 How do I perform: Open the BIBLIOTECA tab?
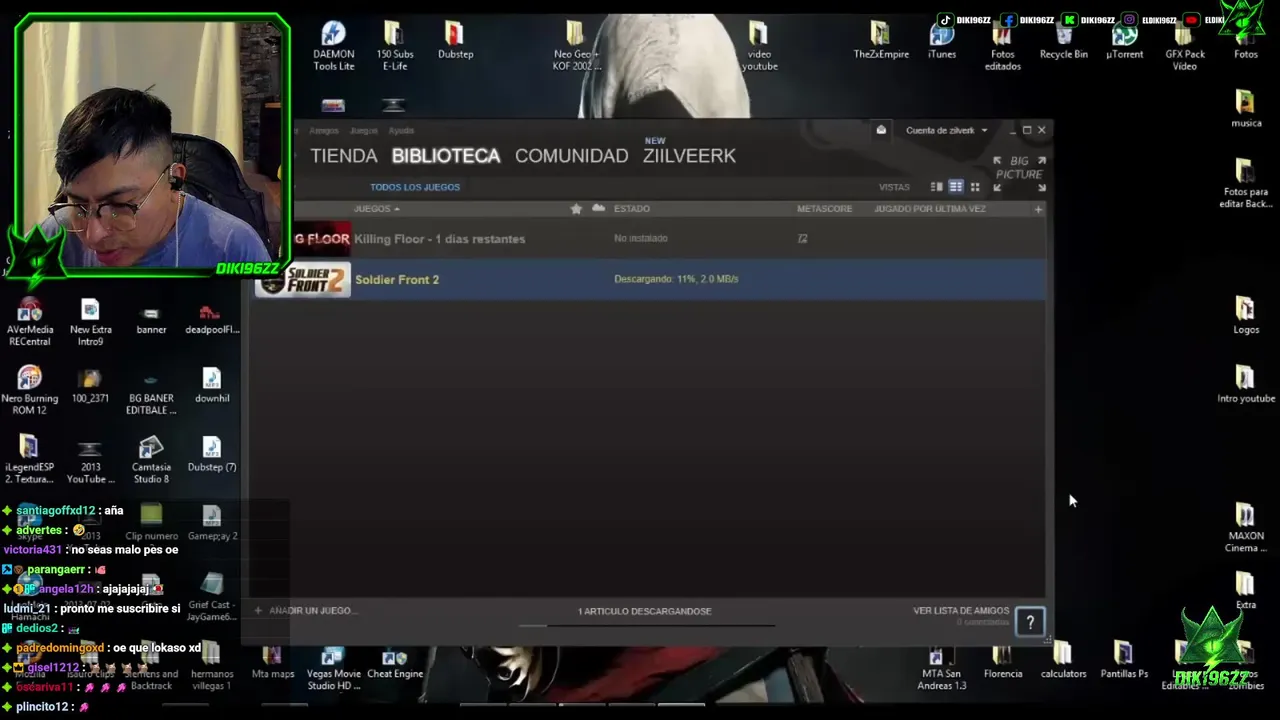(x=446, y=156)
